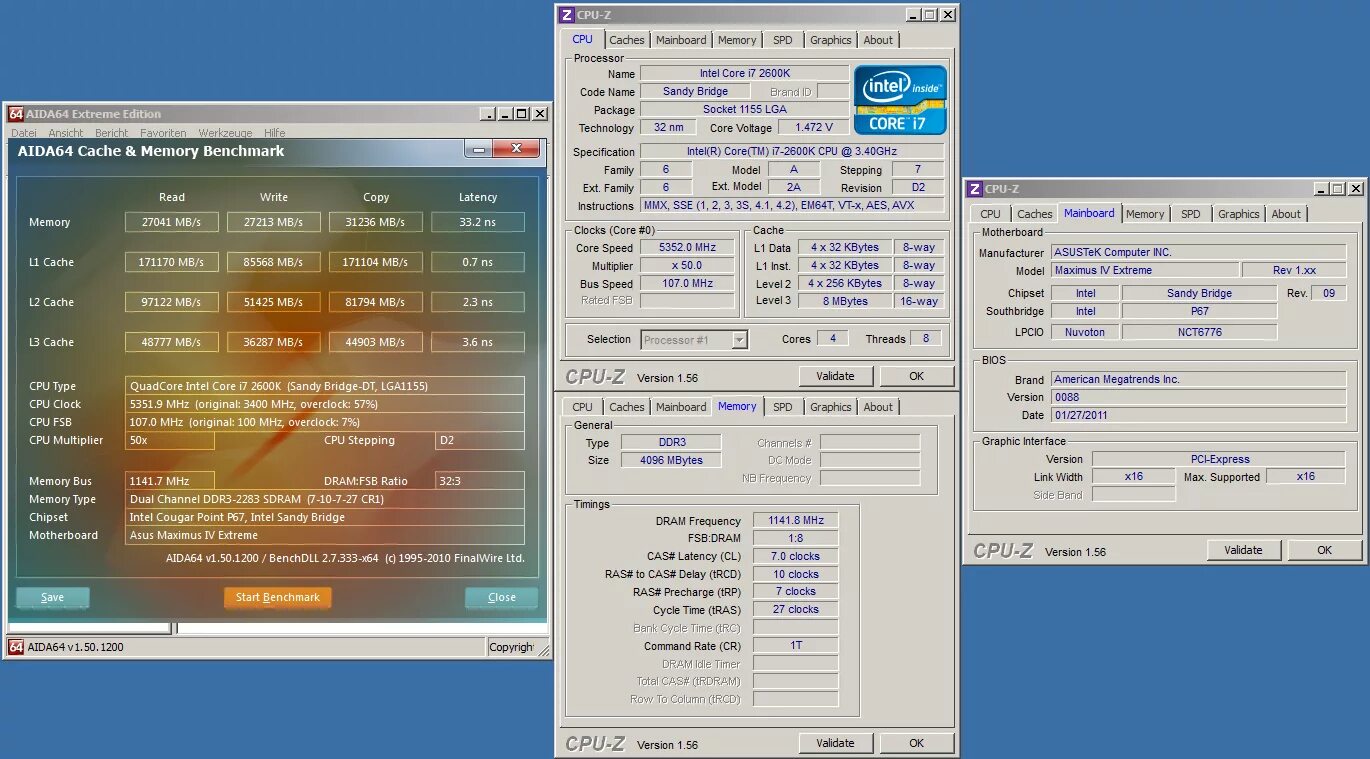Select CPU tab in the CPU-Z Mainboard window
Screen dimensions: 1370x759
(x=990, y=214)
